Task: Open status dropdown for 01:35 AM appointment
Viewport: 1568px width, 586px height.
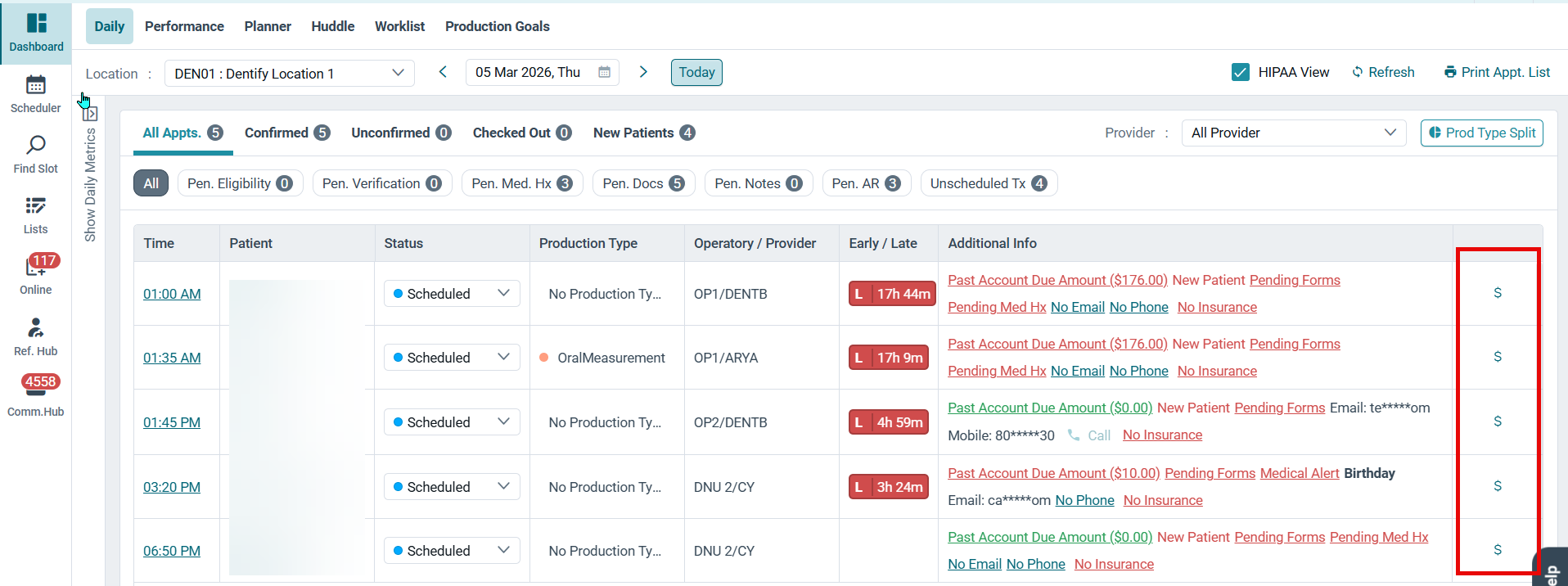Action: click(452, 358)
